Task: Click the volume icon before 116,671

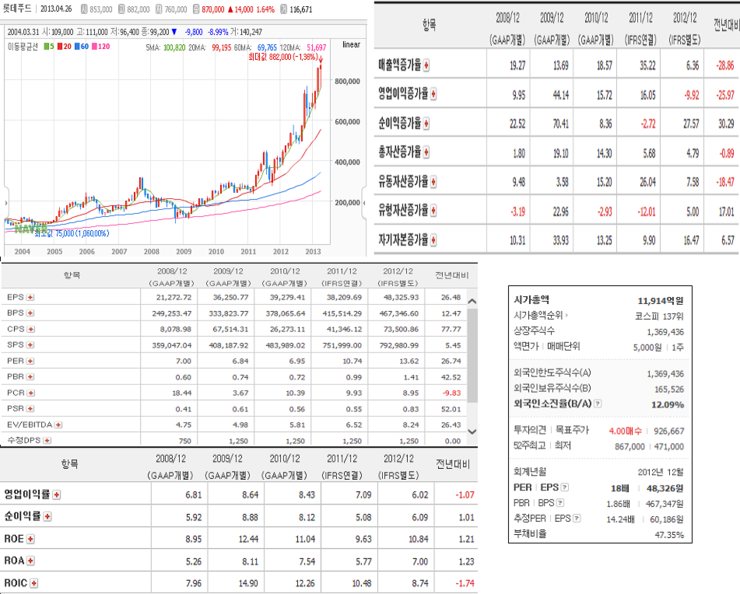Action: pos(283,9)
